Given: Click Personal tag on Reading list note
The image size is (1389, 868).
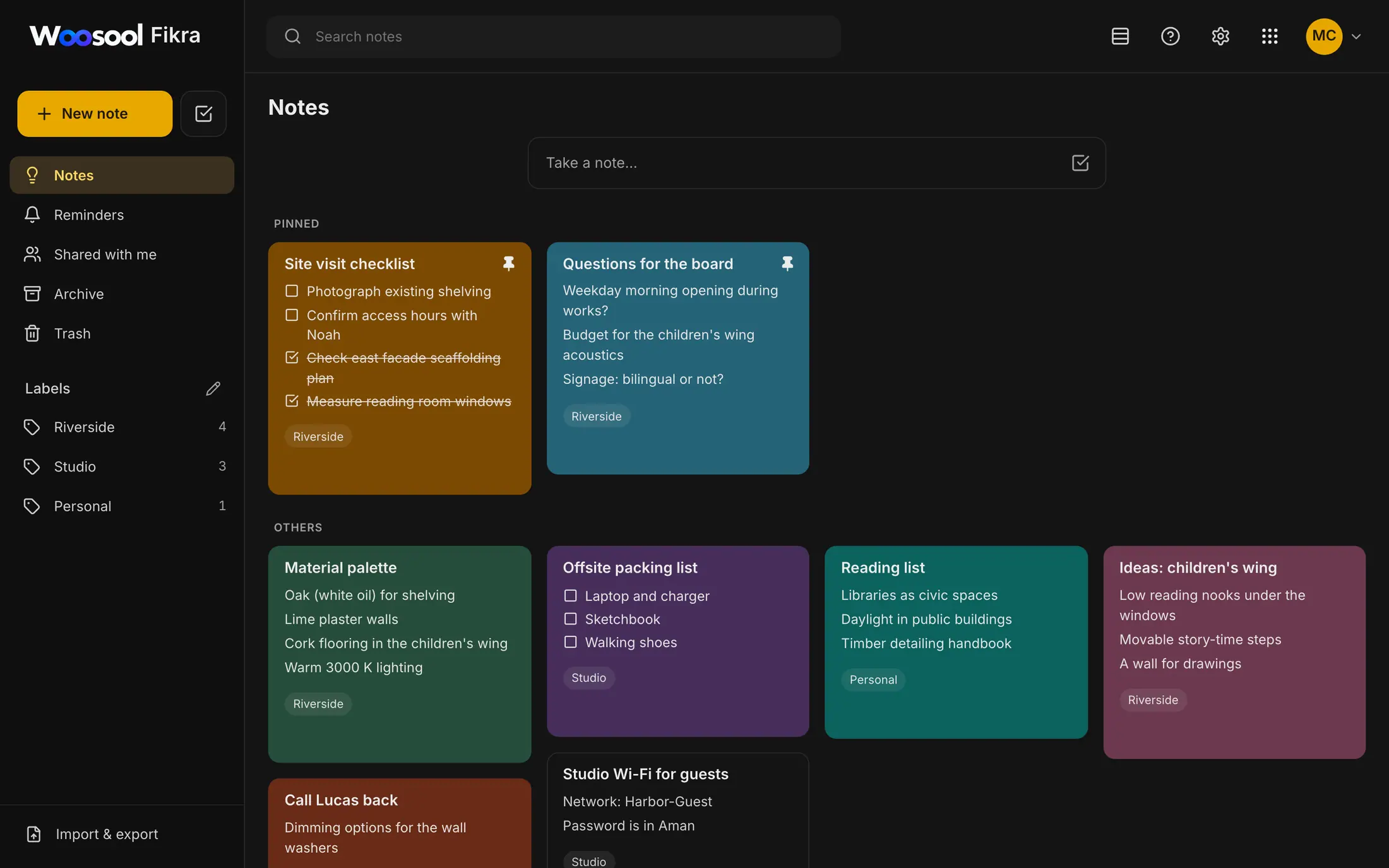Looking at the screenshot, I should (x=873, y=679).
